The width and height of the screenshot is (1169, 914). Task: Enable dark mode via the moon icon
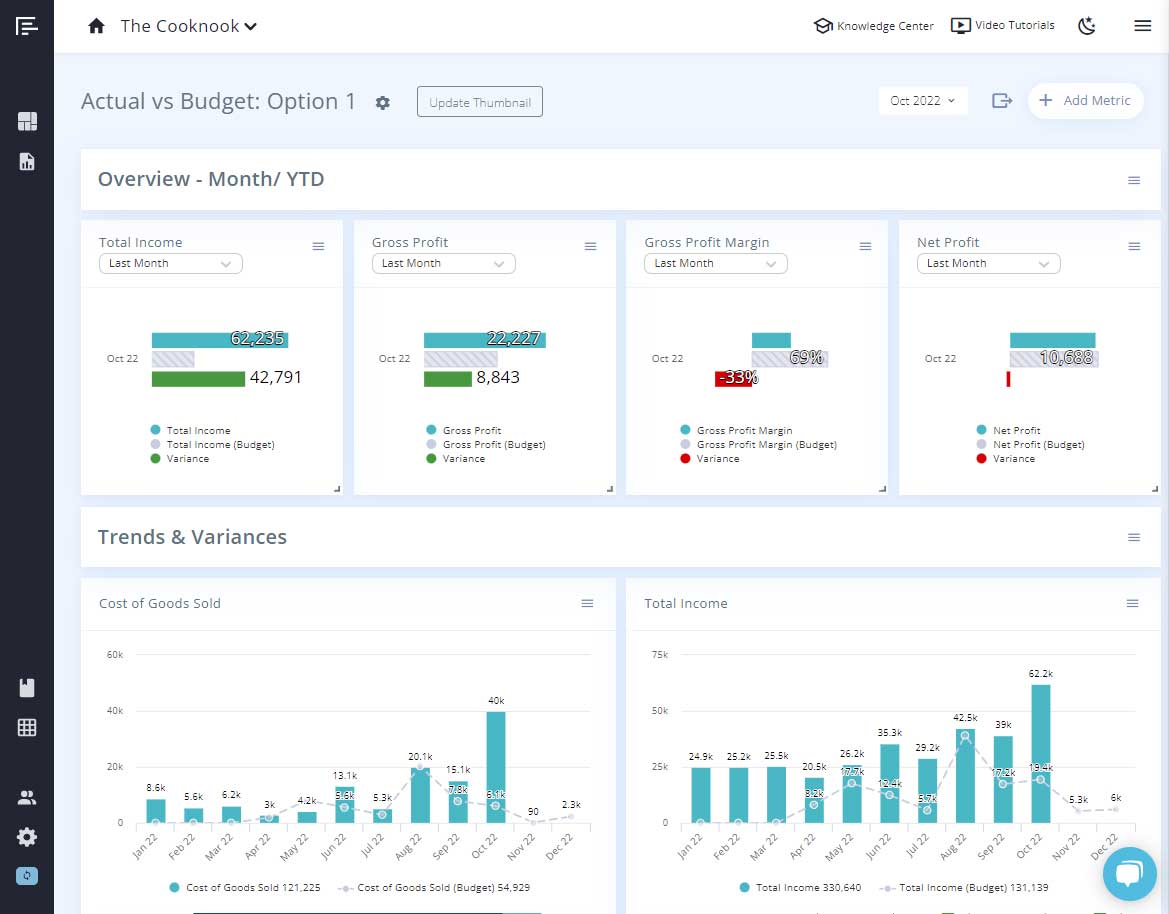1087,26
